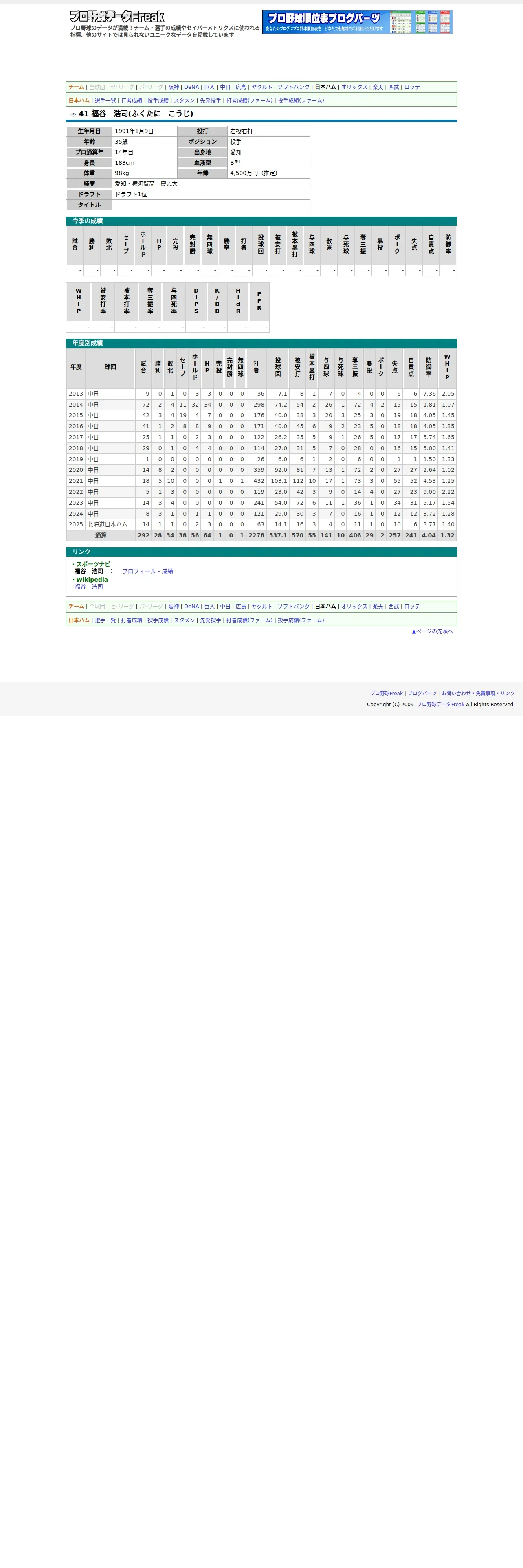This screenshot has height=1568, width=523.
Task: Select the 北海道日本ハム team cell for 2025
Action: coord(110,524)
